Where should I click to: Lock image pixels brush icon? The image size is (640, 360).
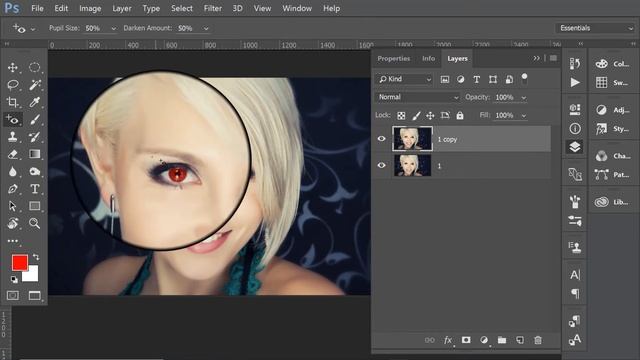[x=416, y=116]
